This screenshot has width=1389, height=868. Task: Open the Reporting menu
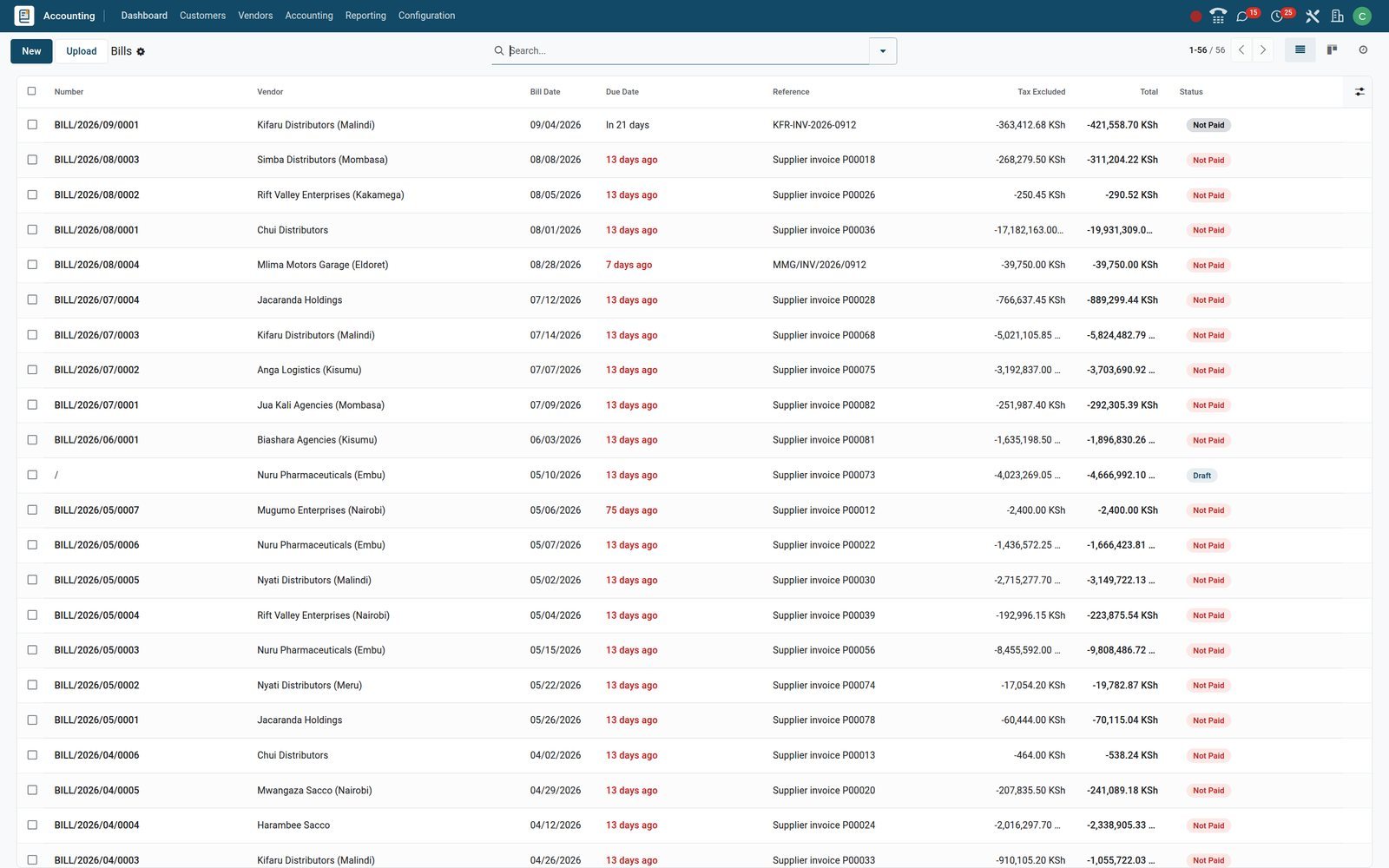click(x=365, y=16)
